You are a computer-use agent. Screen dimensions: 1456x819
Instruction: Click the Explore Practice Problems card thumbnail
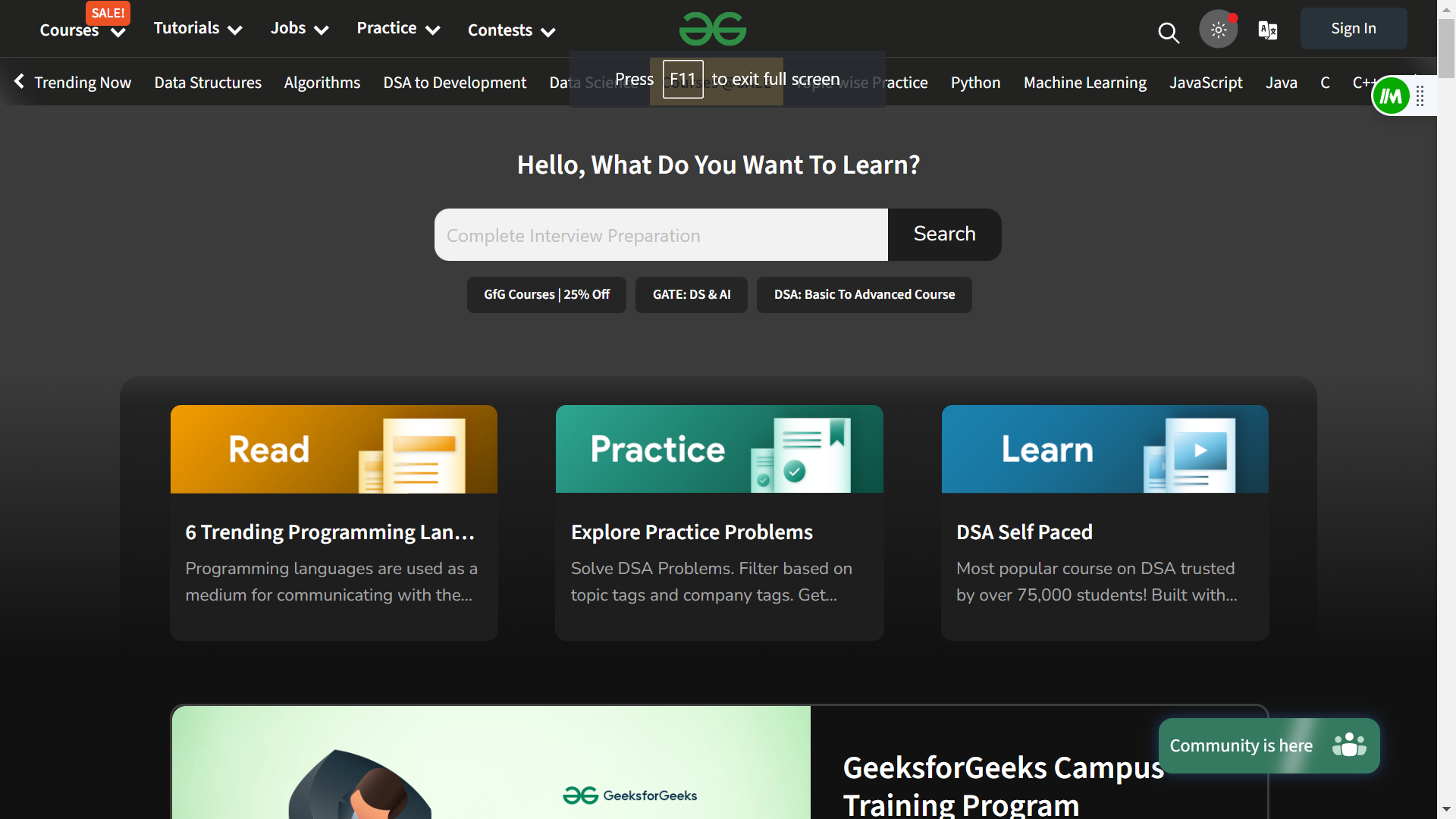point(719,449)
